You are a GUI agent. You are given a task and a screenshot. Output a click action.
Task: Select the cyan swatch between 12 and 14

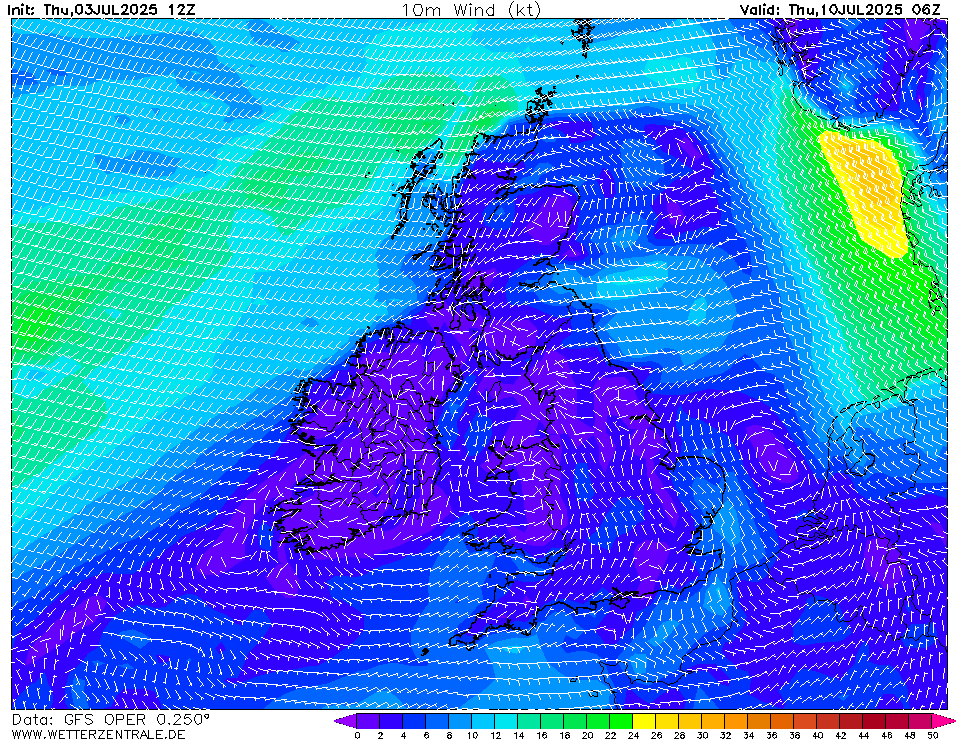point(506,721)
